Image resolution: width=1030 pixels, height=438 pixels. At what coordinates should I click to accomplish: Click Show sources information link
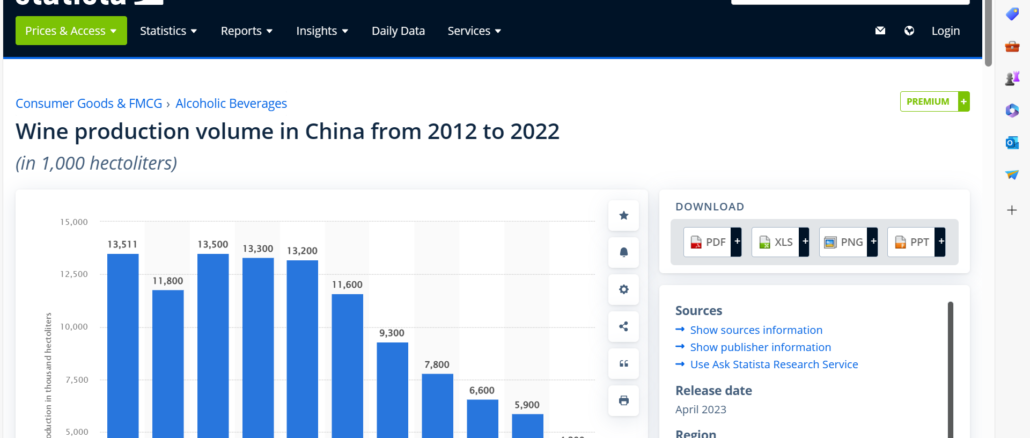[x=756, y=330]
